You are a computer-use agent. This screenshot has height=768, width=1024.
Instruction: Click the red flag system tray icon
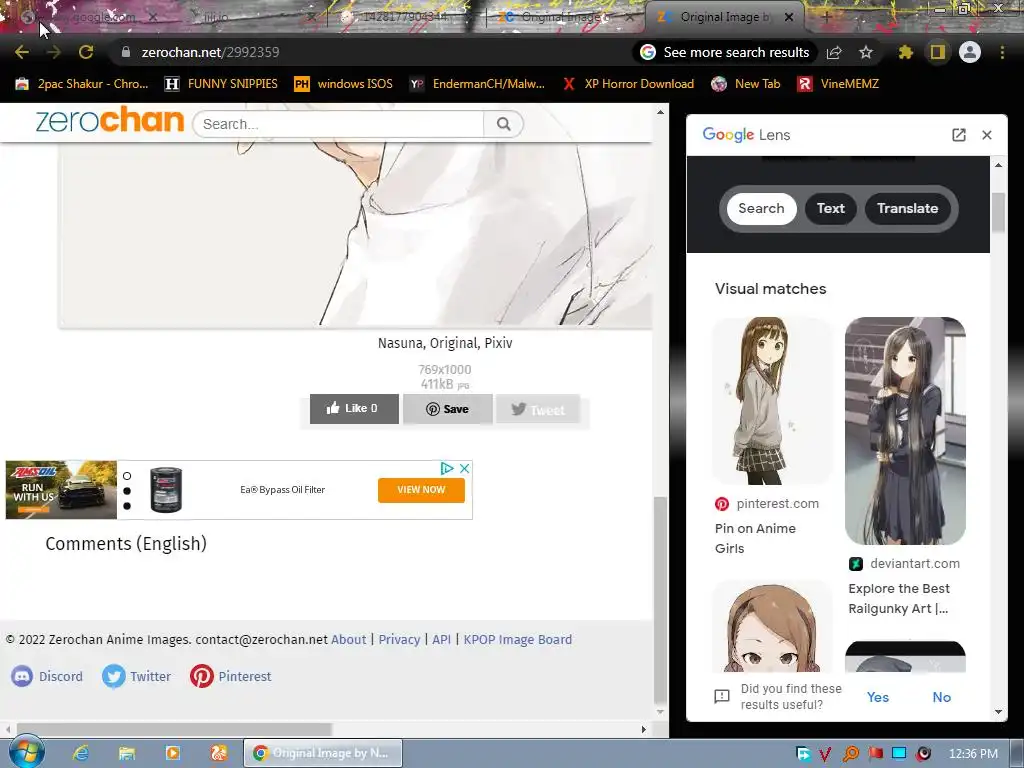coord(876,754)
